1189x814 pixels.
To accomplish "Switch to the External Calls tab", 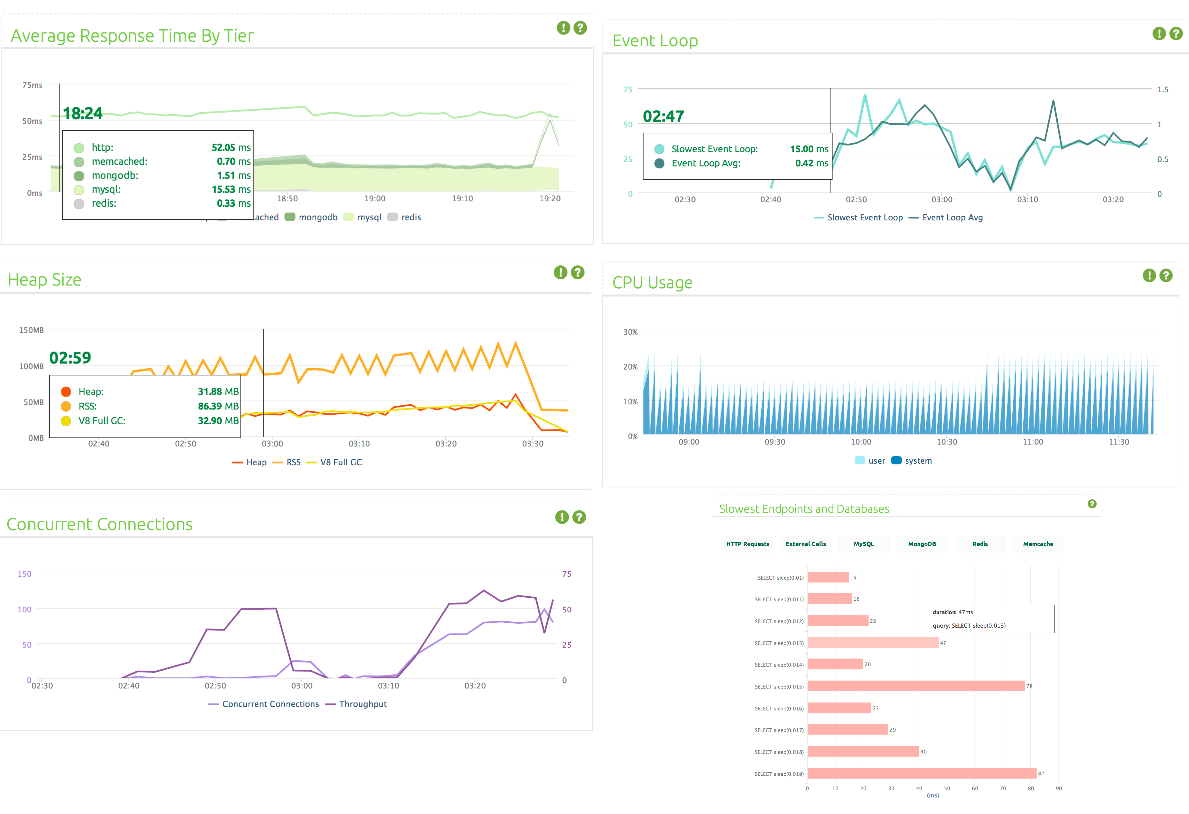I will (x=805, y=544).
